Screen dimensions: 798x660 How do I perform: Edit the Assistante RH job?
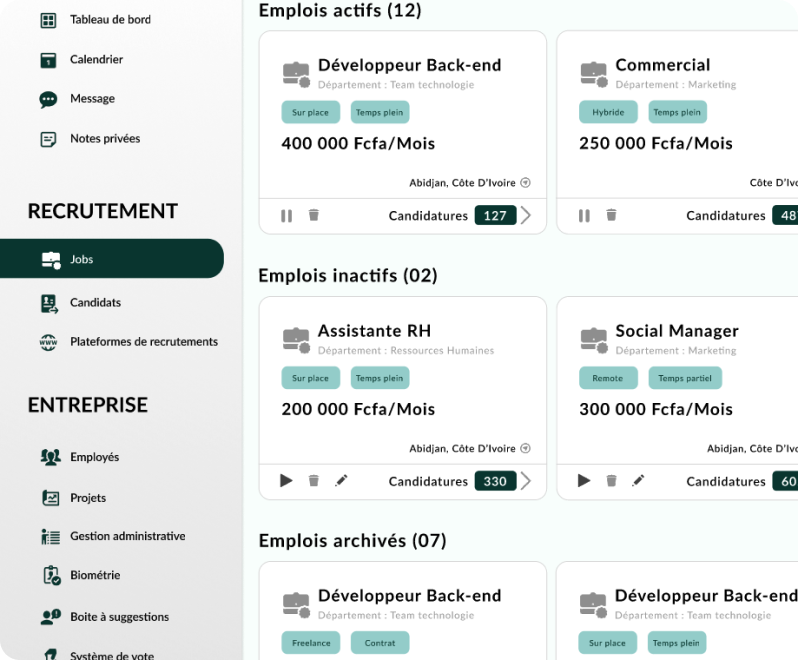click(x=341, y=480)
